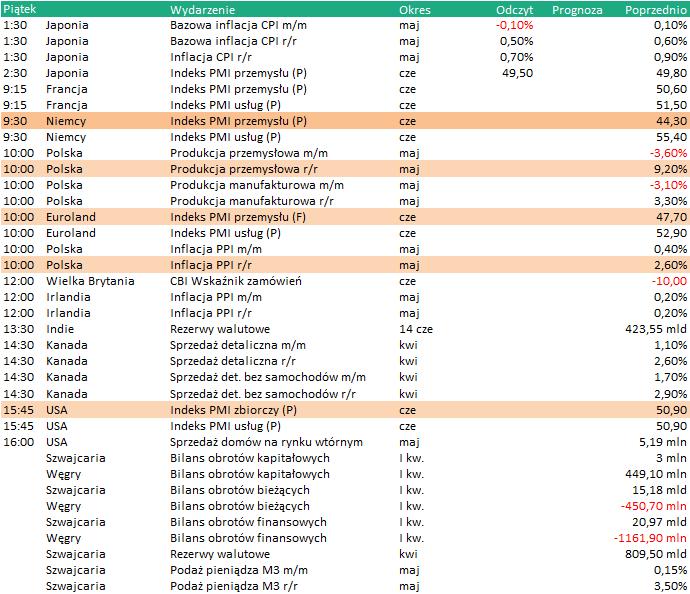This screenshot has width=690, height=594.
Task: Select 'Podaż pieniądza M3 r/r' event
Action: 234,586
